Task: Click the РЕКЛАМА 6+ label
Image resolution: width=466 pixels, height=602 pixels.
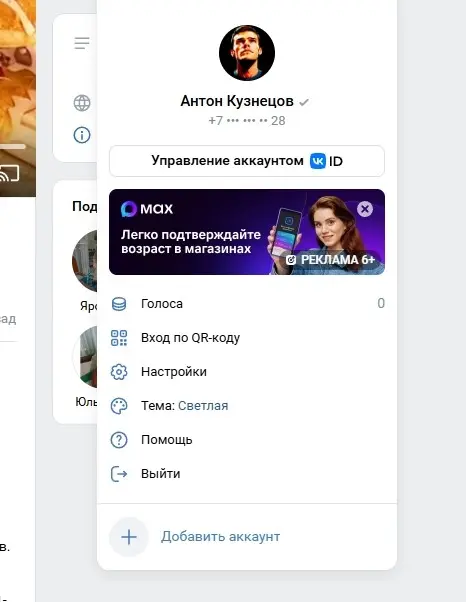Action: point(330,260)
